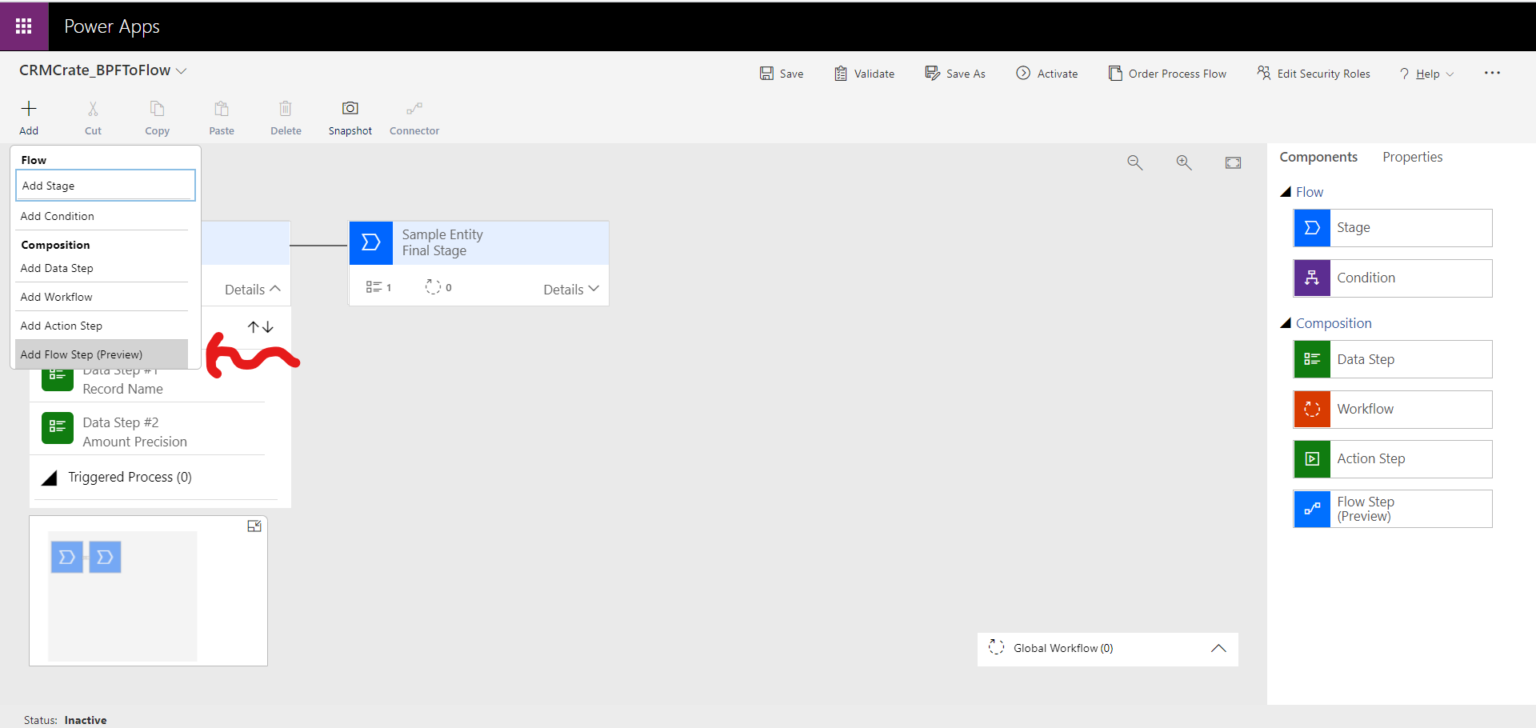Click the zoom in magnifier icon
This screenshot has height=728, width=1536.
click(1184, 163)
